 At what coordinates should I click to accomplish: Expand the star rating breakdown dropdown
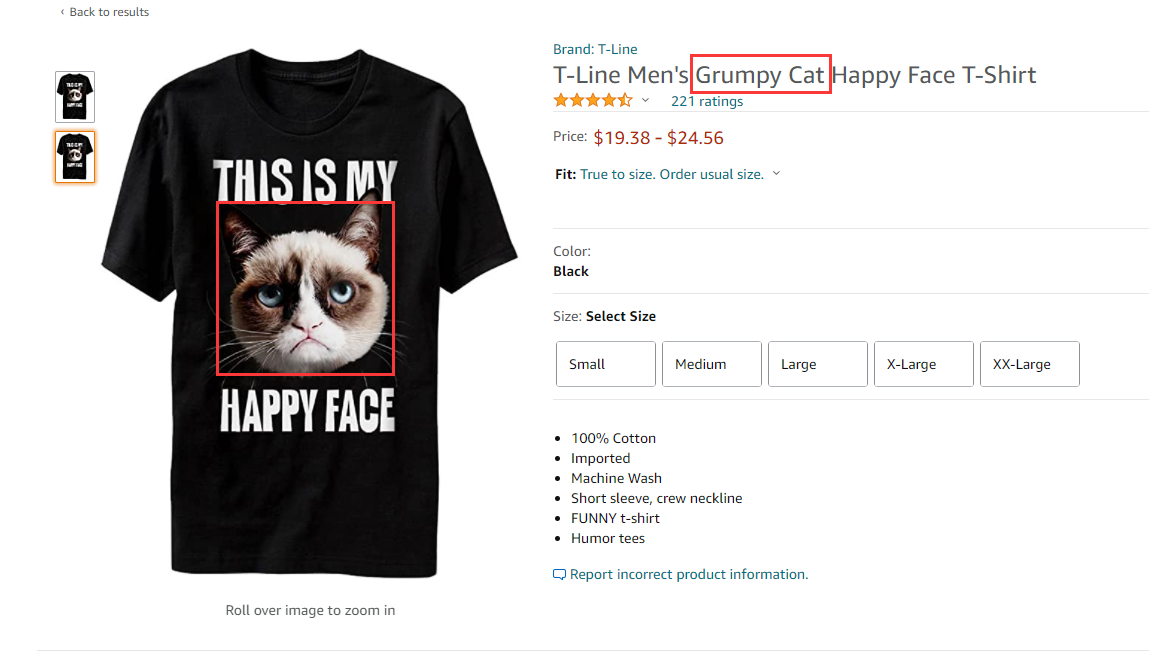pos(646,100)
